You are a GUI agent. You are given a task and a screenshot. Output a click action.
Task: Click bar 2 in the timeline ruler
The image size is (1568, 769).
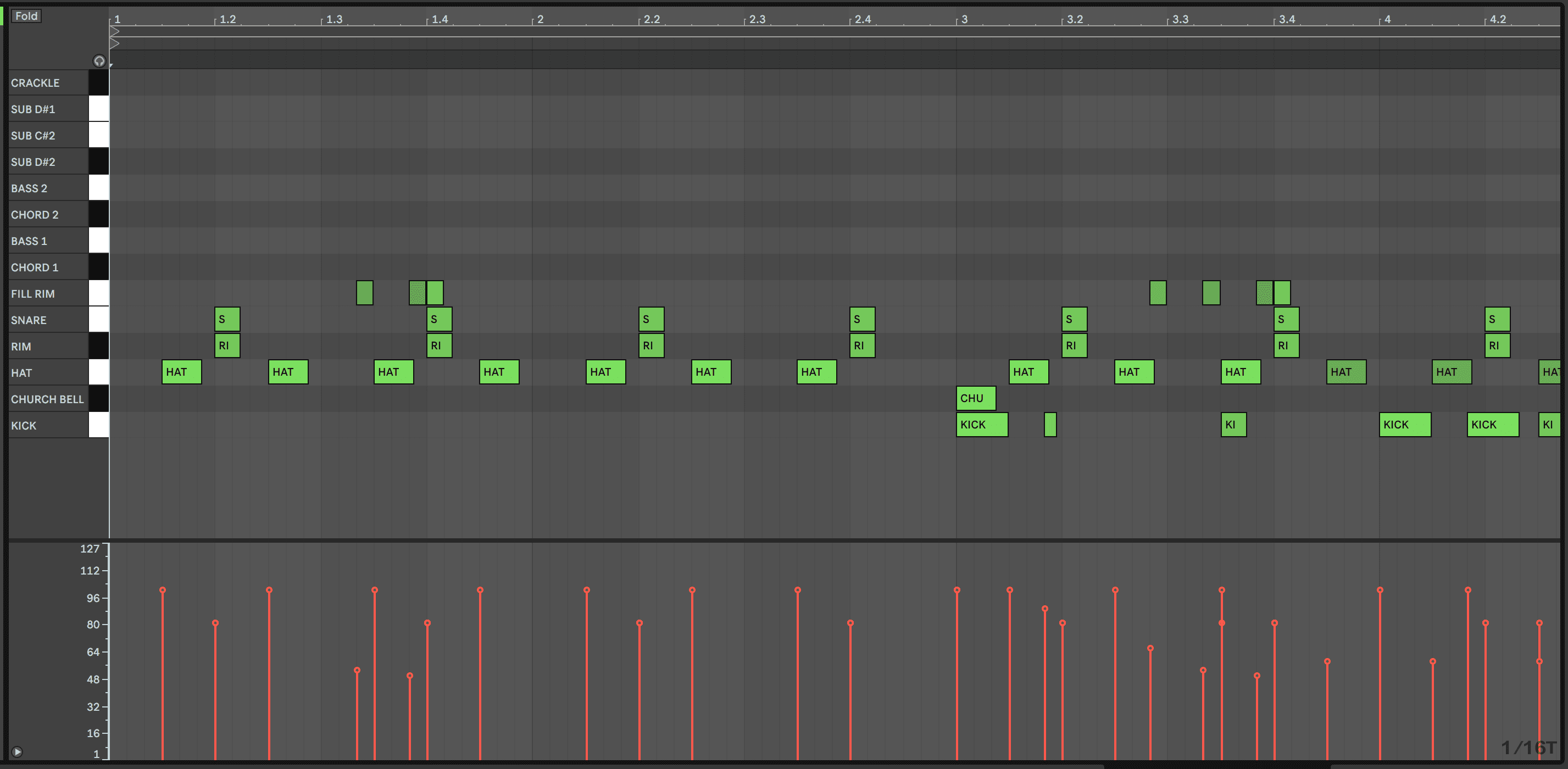coord(540,19)
